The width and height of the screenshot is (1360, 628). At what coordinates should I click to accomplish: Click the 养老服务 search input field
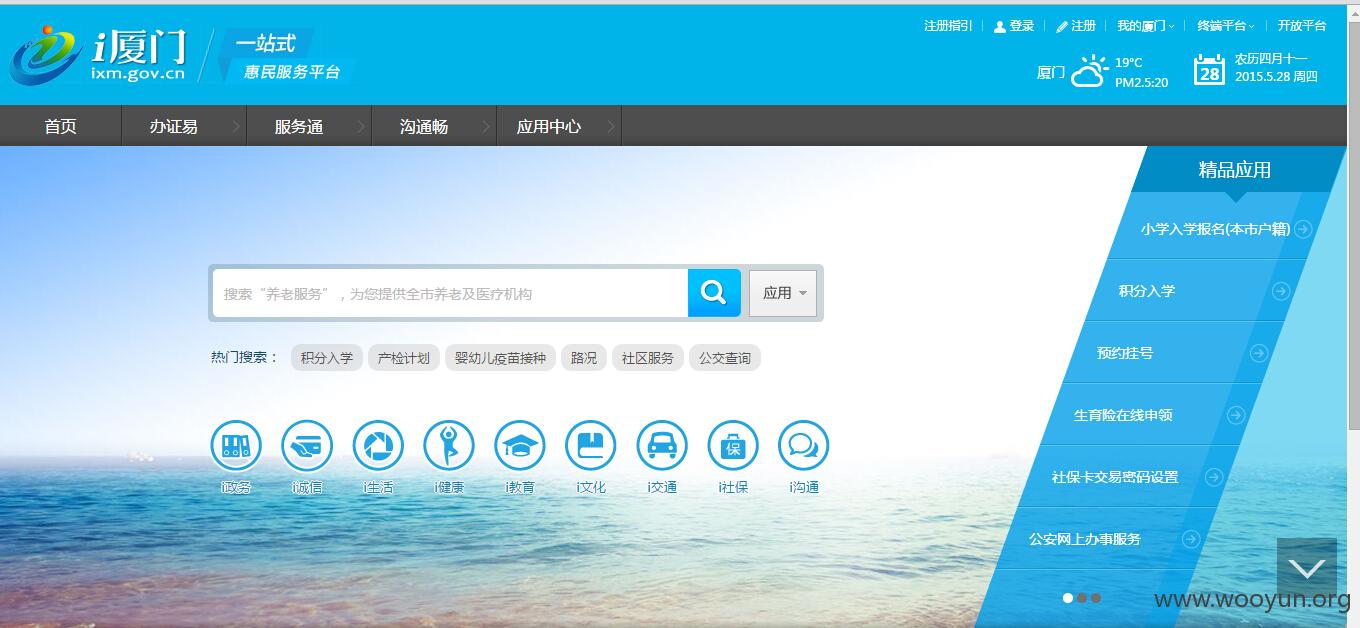point(450,293)
